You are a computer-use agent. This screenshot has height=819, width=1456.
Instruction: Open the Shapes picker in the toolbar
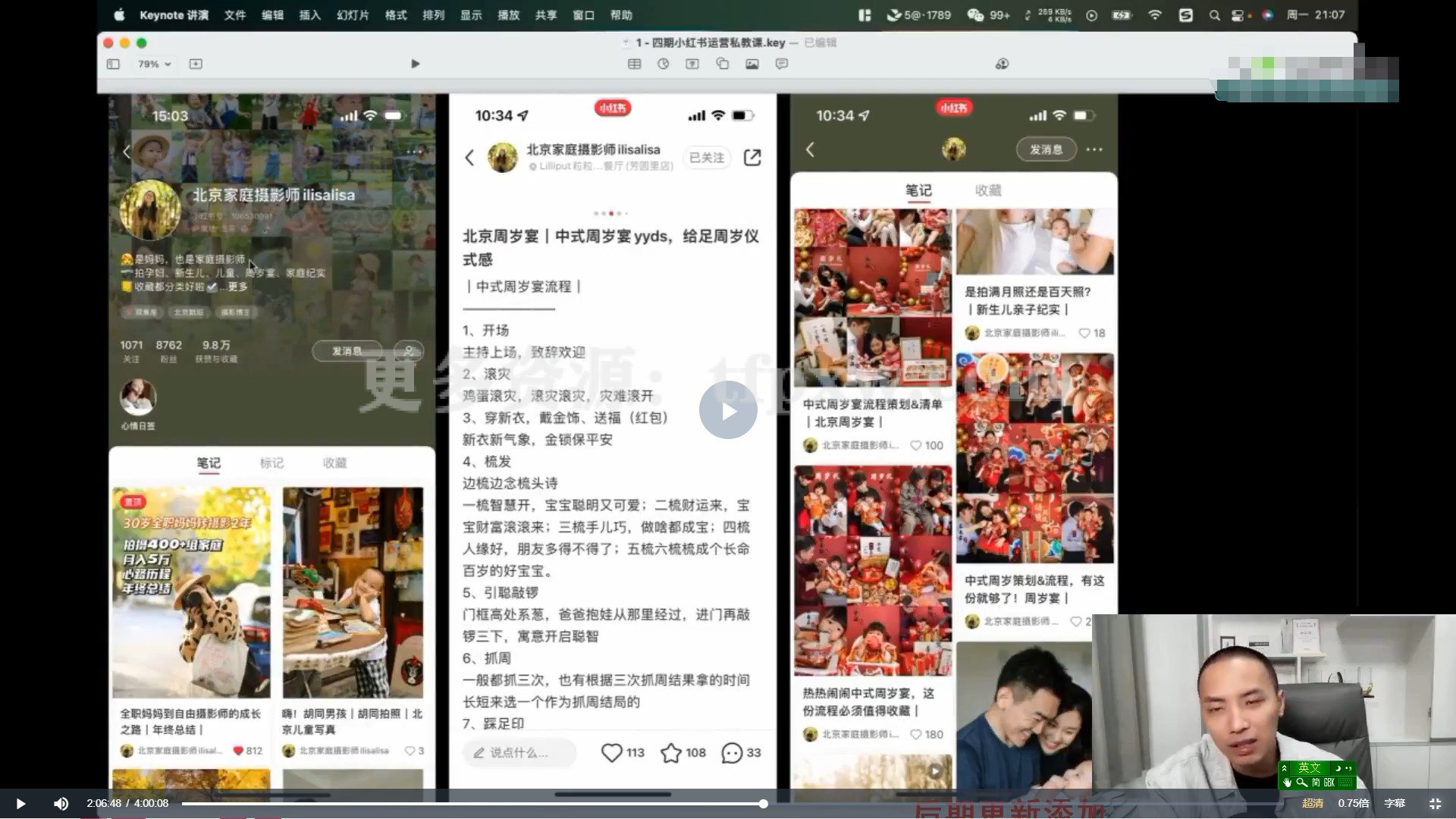point(722,64)
